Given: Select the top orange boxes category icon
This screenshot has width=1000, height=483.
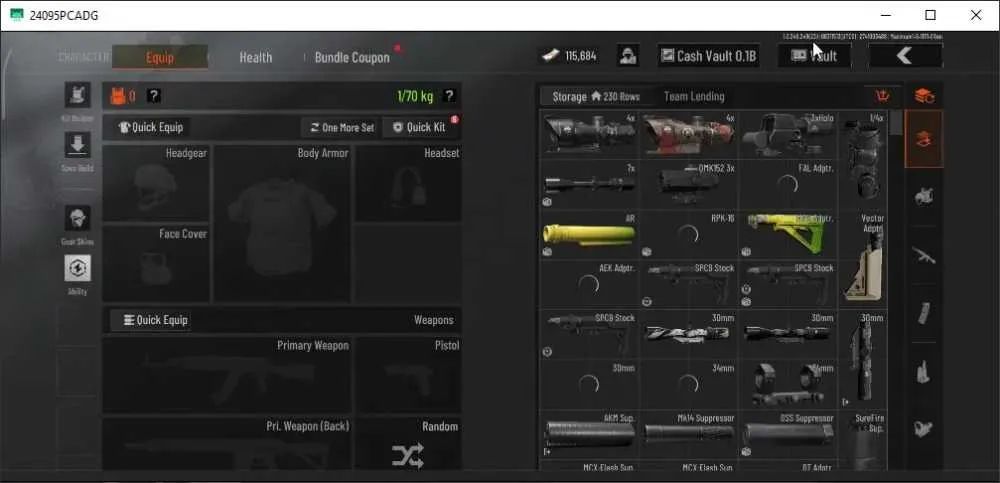Looking at the screenshot, I should pyautogui.click(x=924, y=96).
